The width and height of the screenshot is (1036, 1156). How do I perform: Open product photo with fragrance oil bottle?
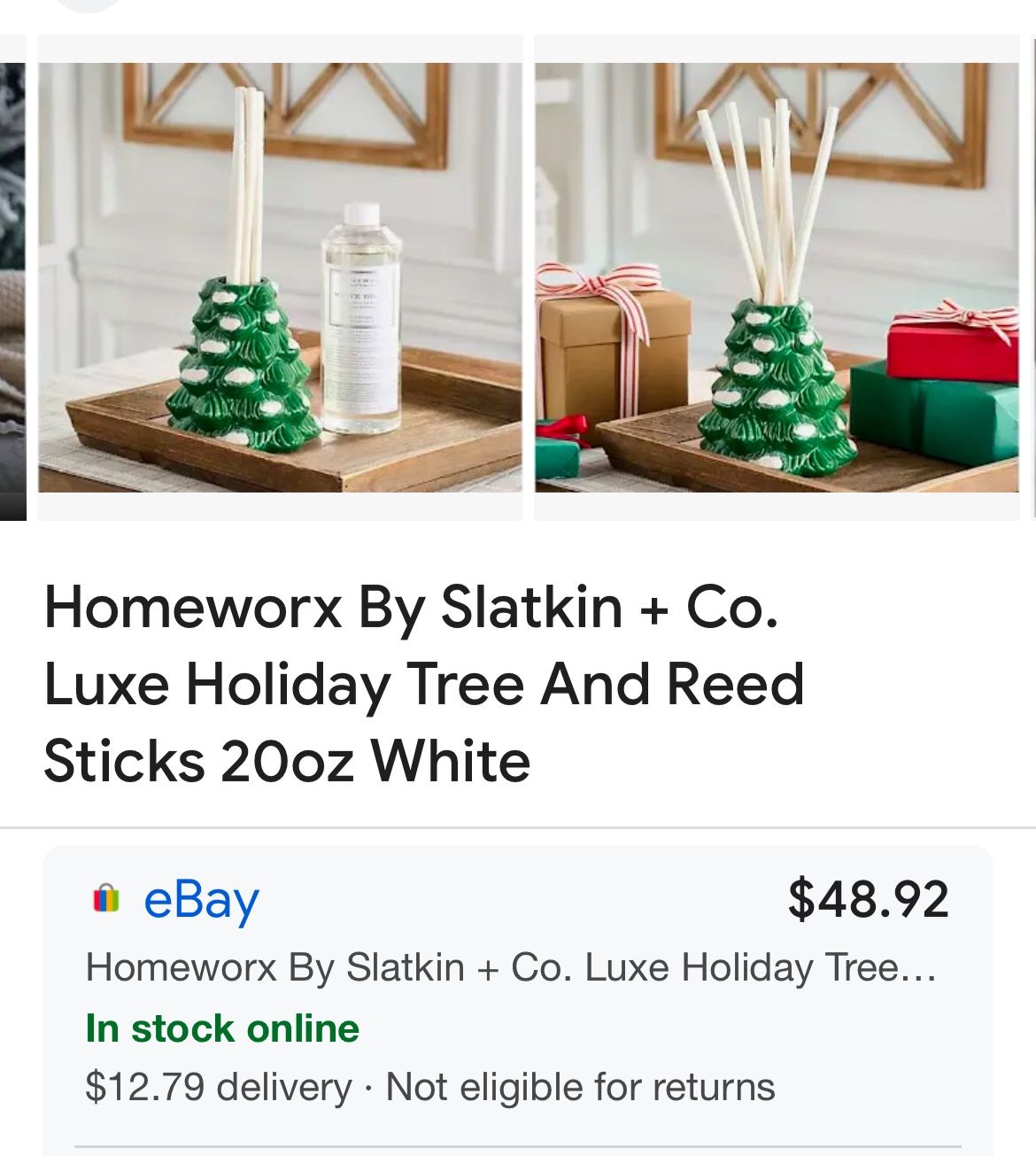280,277
